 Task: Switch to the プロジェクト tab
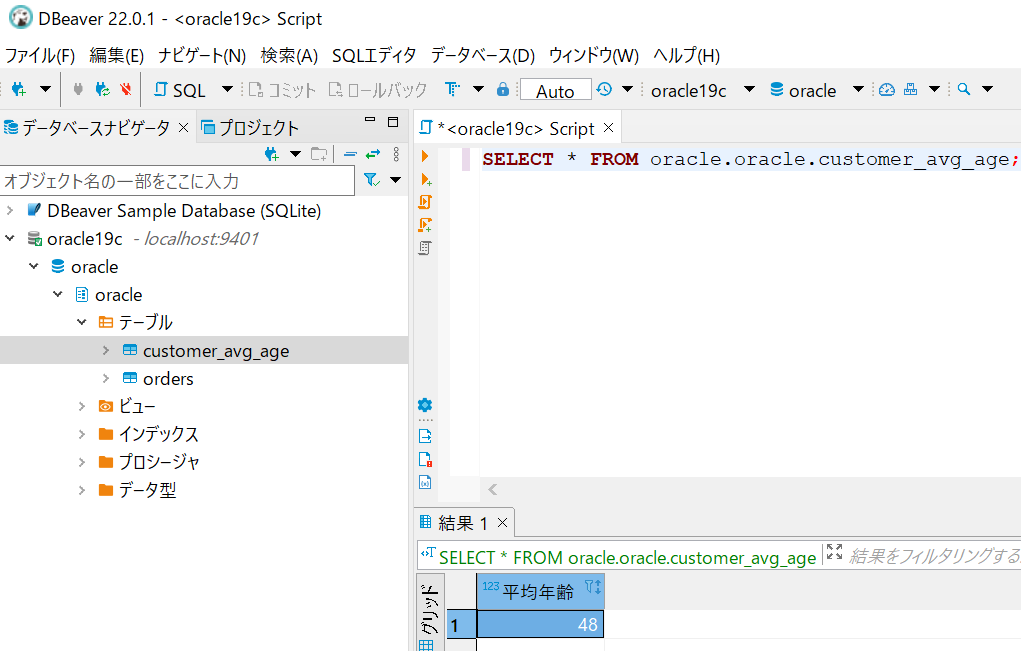pyautogui.click(x=250, y=128)
